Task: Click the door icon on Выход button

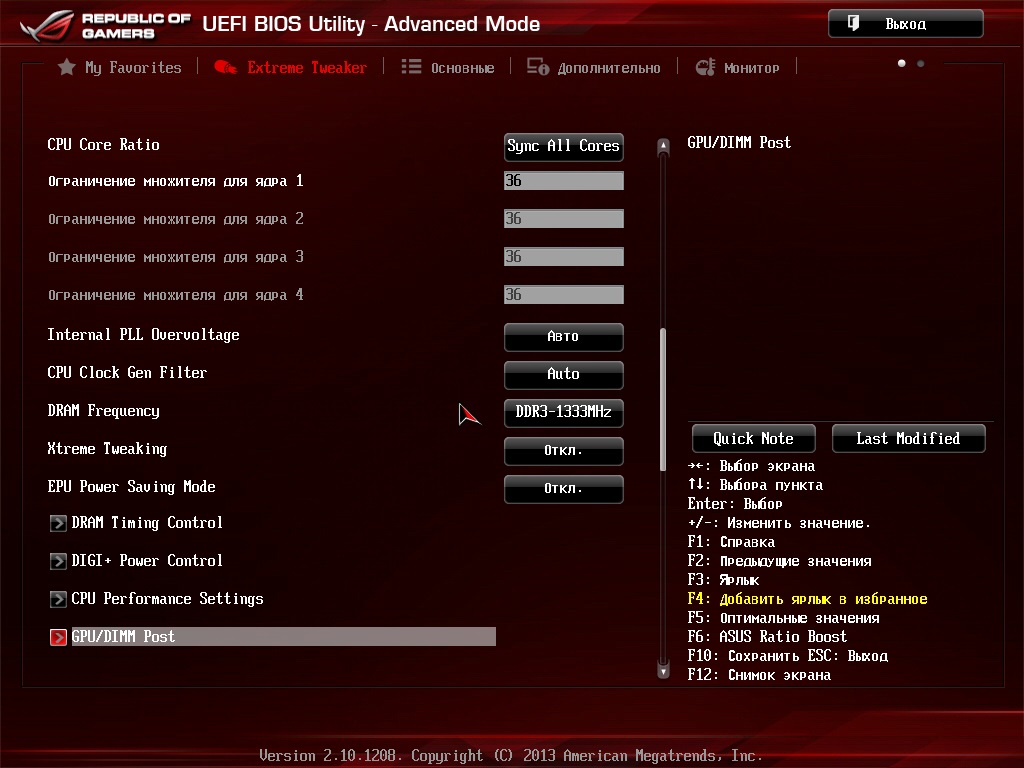Action: [853, 24]
